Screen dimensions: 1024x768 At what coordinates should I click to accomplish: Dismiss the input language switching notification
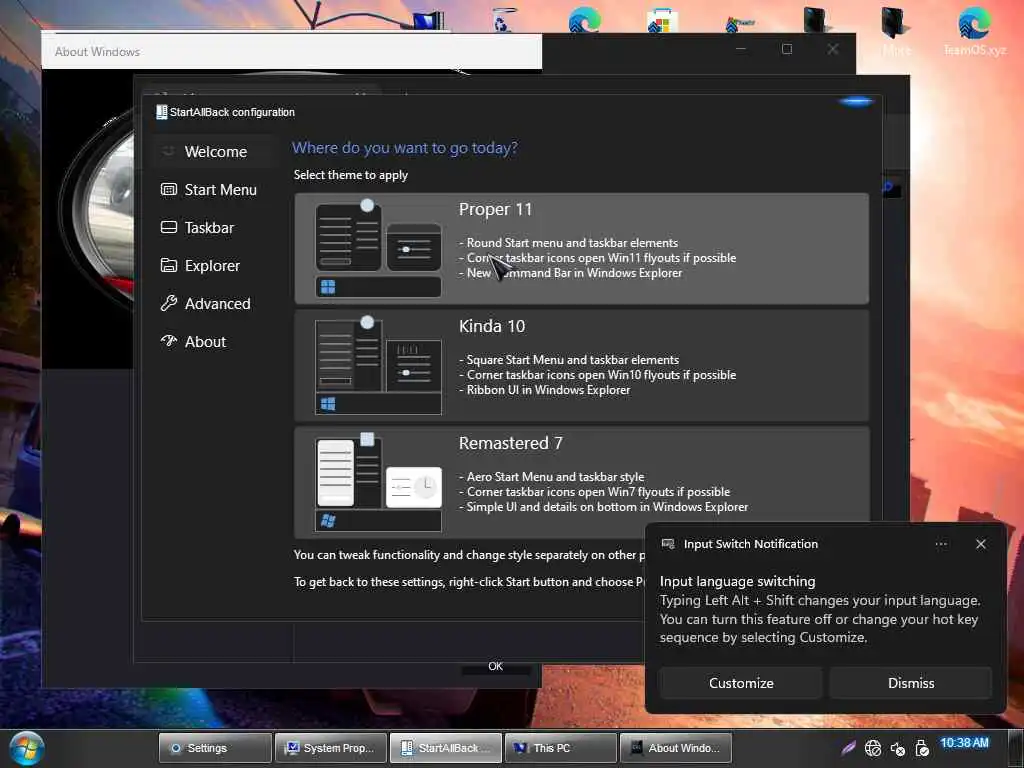point(910,683)
